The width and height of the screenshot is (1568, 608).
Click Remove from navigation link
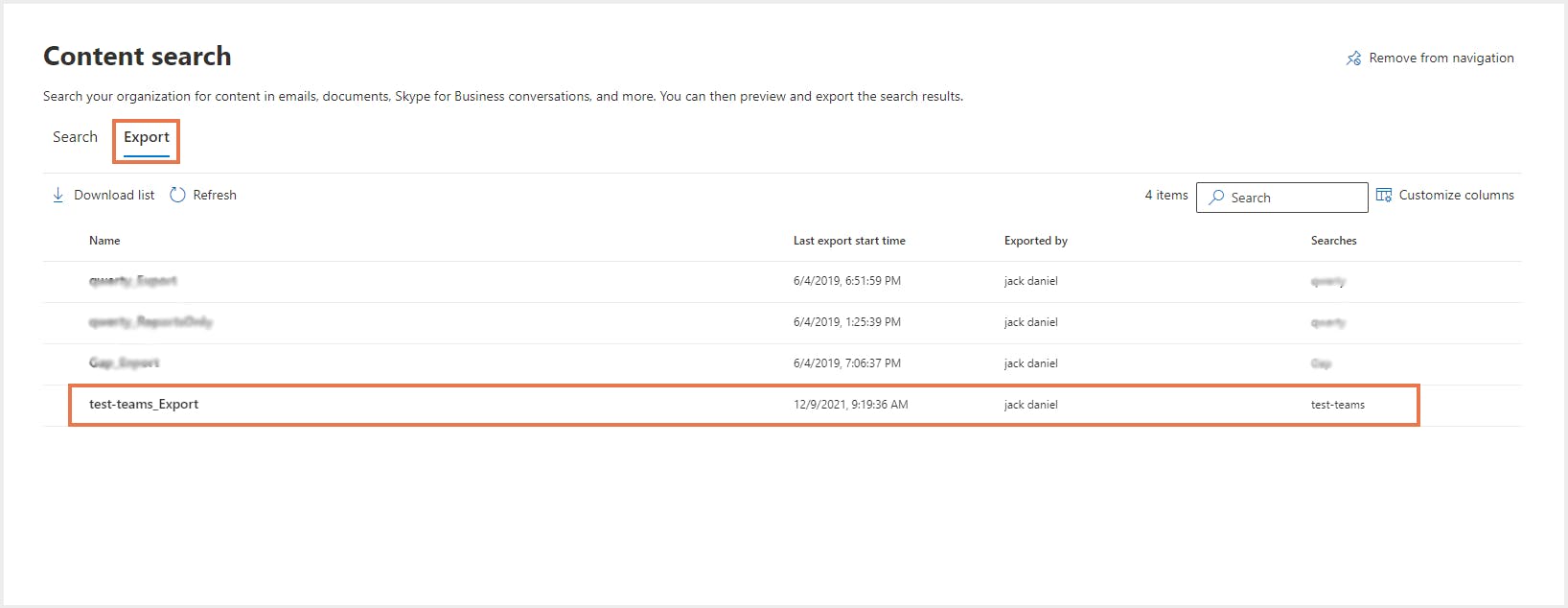[x=1441, y=58]
